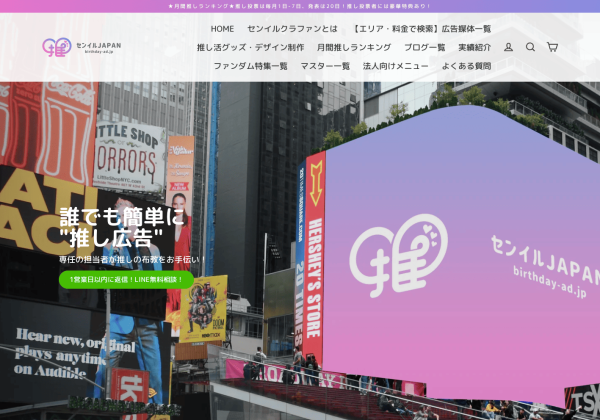Open the search magnifier icon

click(530, 47)
